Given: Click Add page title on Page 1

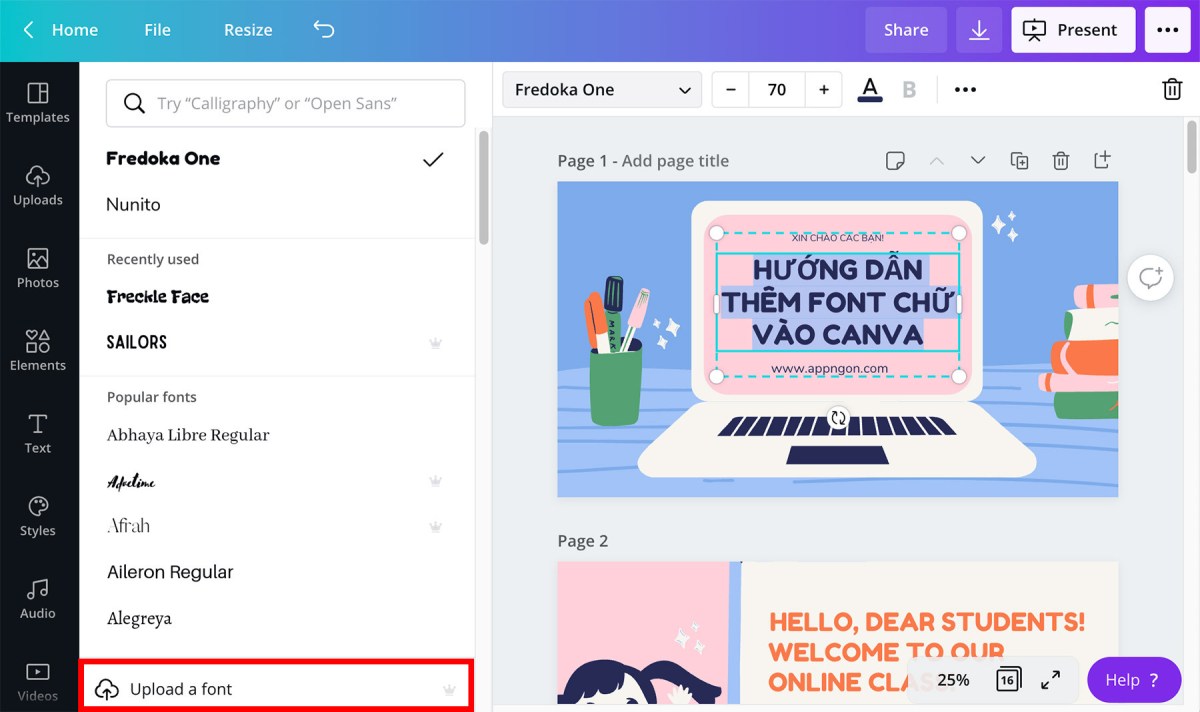Looking at the screenshot, I should (x=675, y=161).
